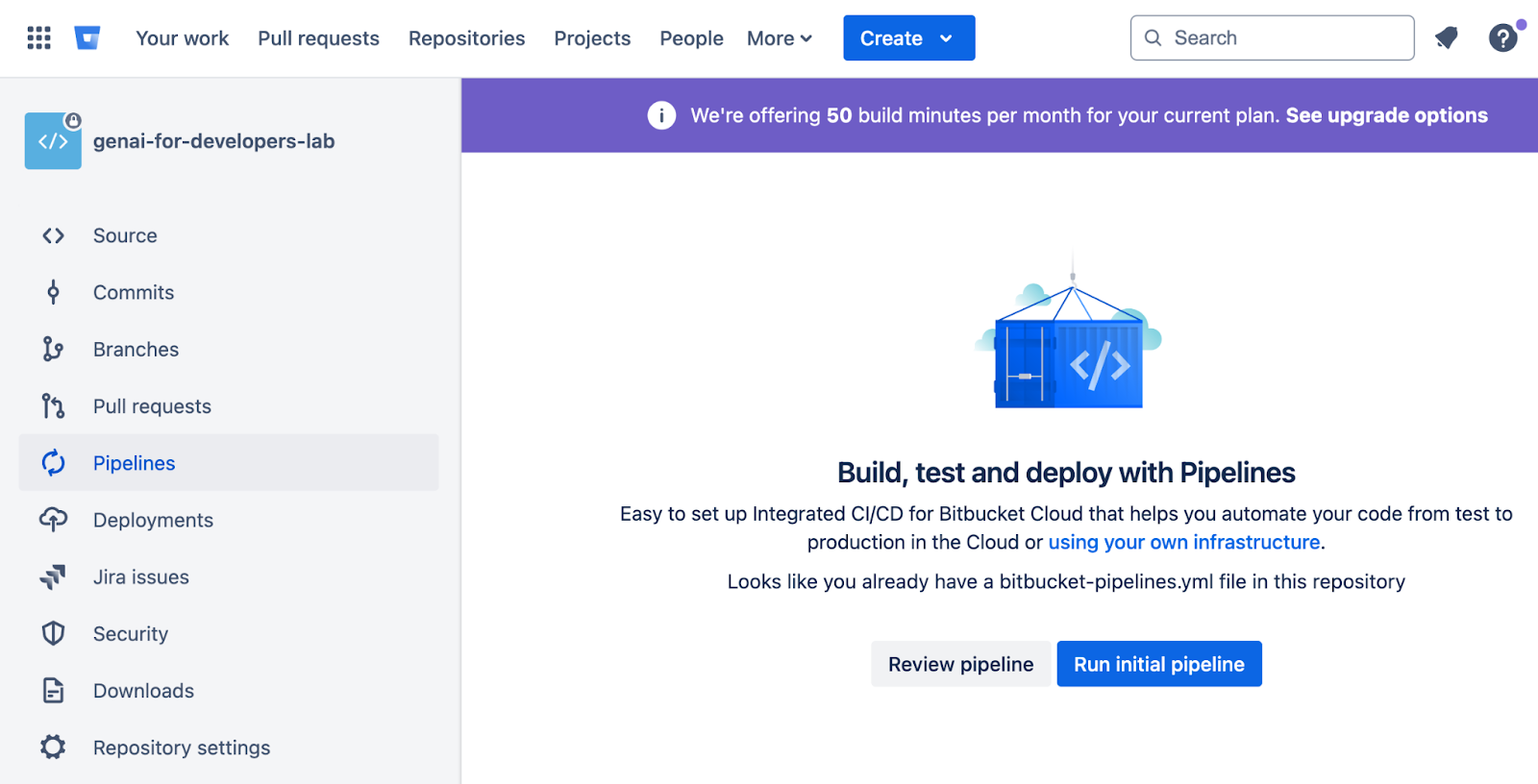Open Your work in top navigation

tap(182, 38)
